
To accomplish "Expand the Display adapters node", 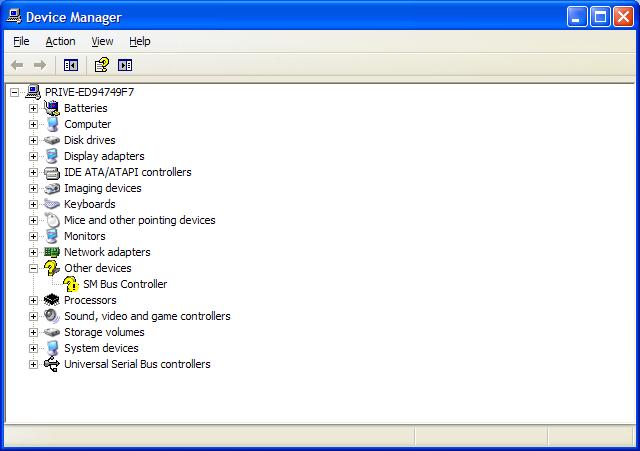I will (x=33, y=156).
